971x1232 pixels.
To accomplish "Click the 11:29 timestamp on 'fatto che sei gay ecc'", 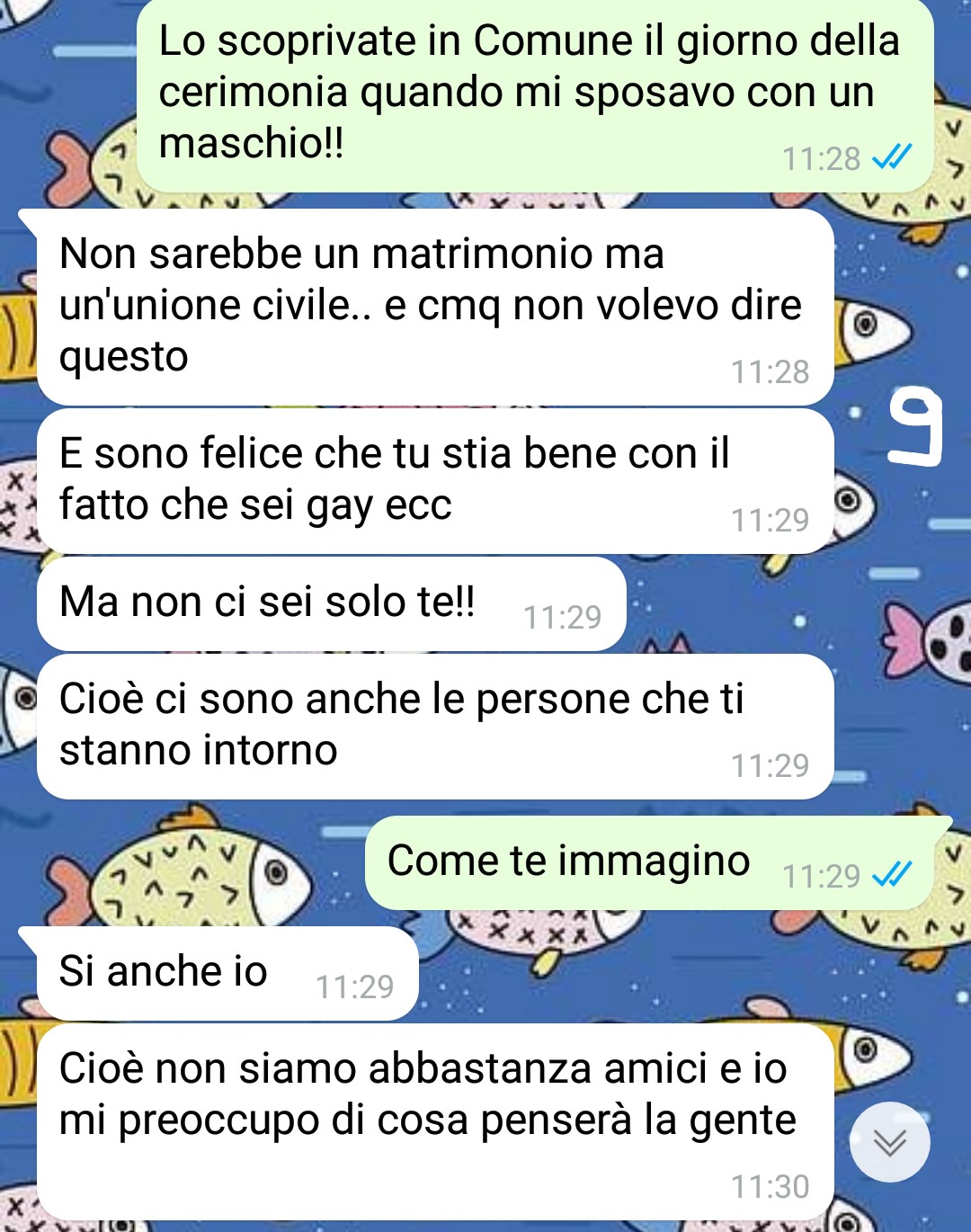I will [770, 520].
